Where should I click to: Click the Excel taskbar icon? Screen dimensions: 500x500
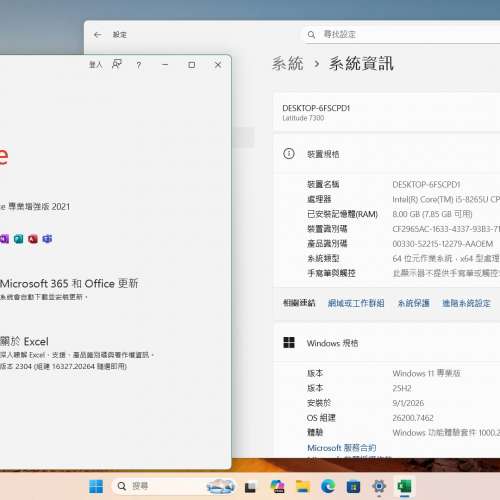pyautogui.click(x=404, y=487)
